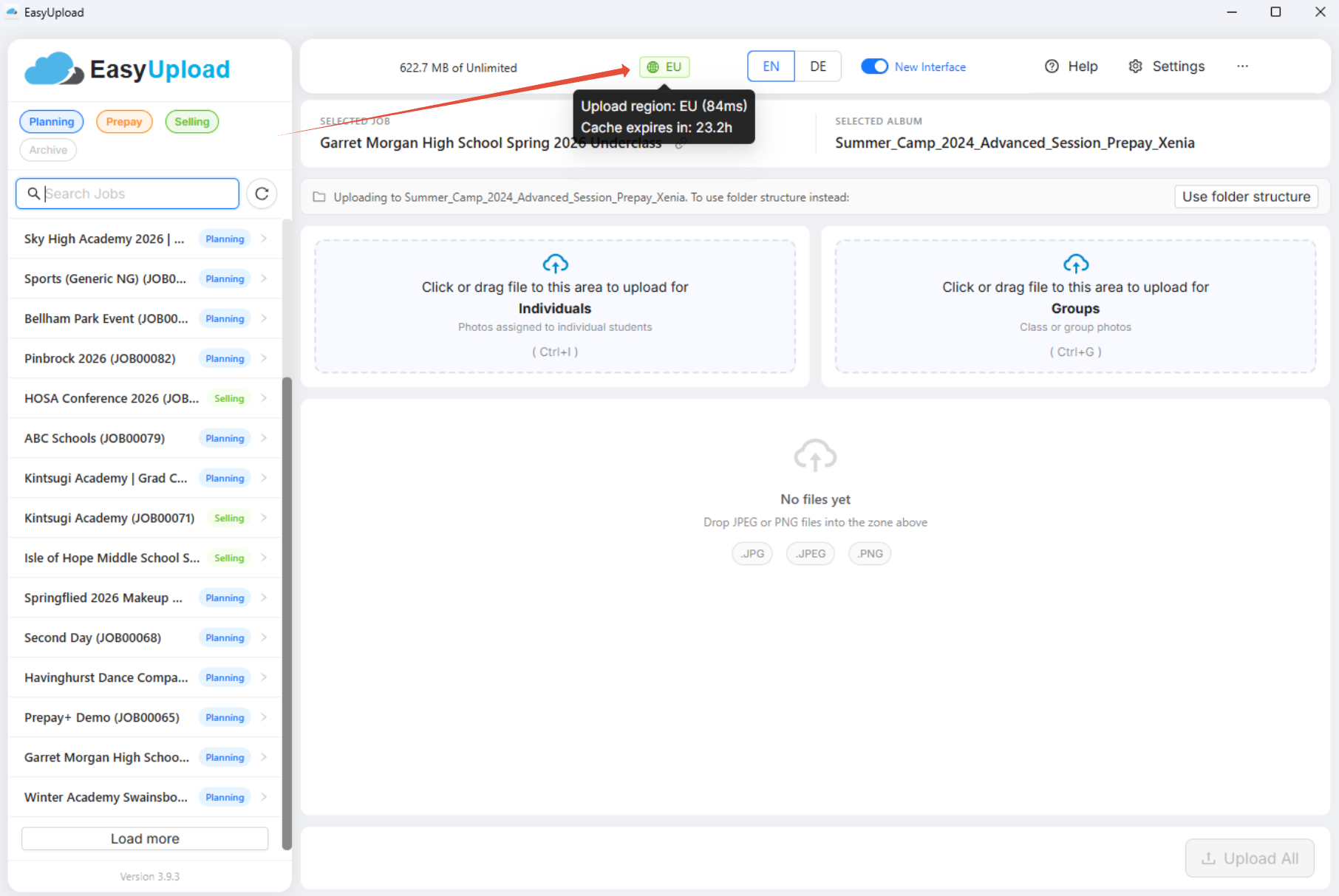1339x896 pixels.
Task: Click the EU upload region badge
Action: [664, 67]
